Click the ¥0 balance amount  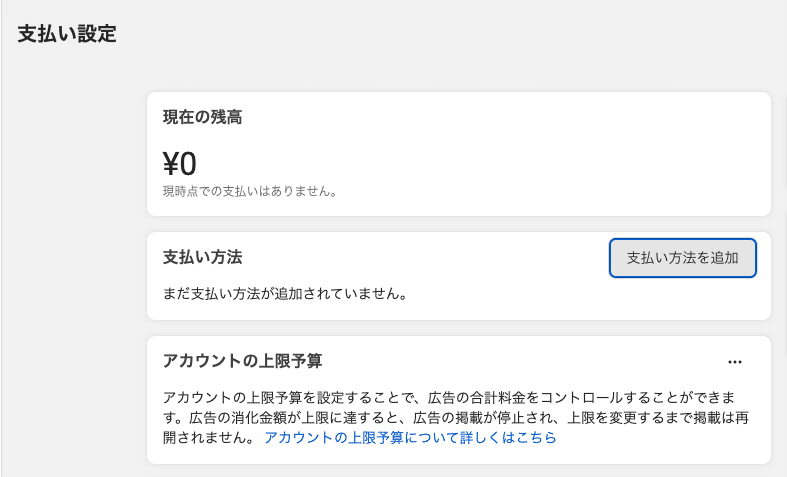point(180,164)
